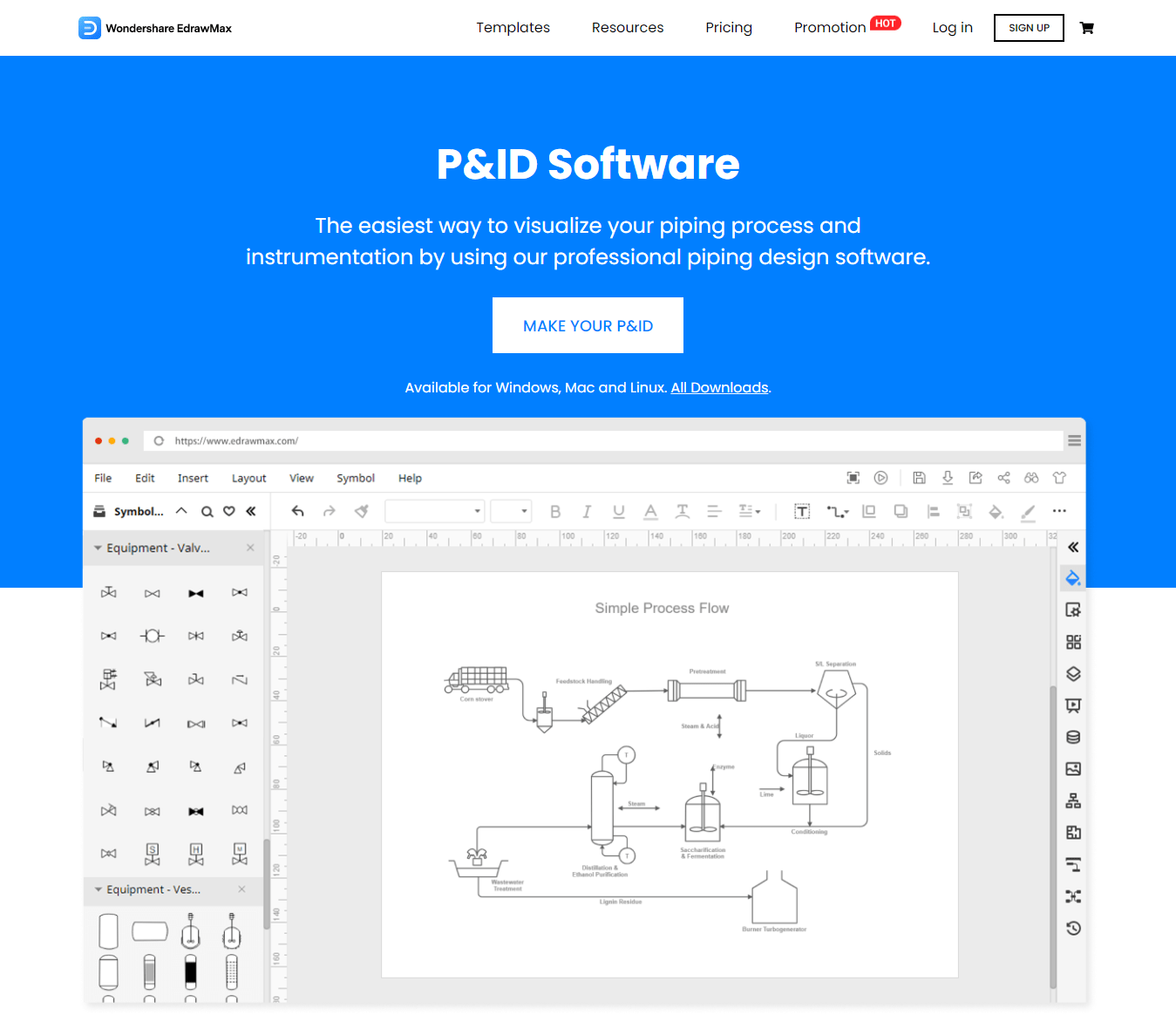The image size is (1176, 1015).
Task: Collapse the right sidebar with double chevron
Action: click(1073, 548)
